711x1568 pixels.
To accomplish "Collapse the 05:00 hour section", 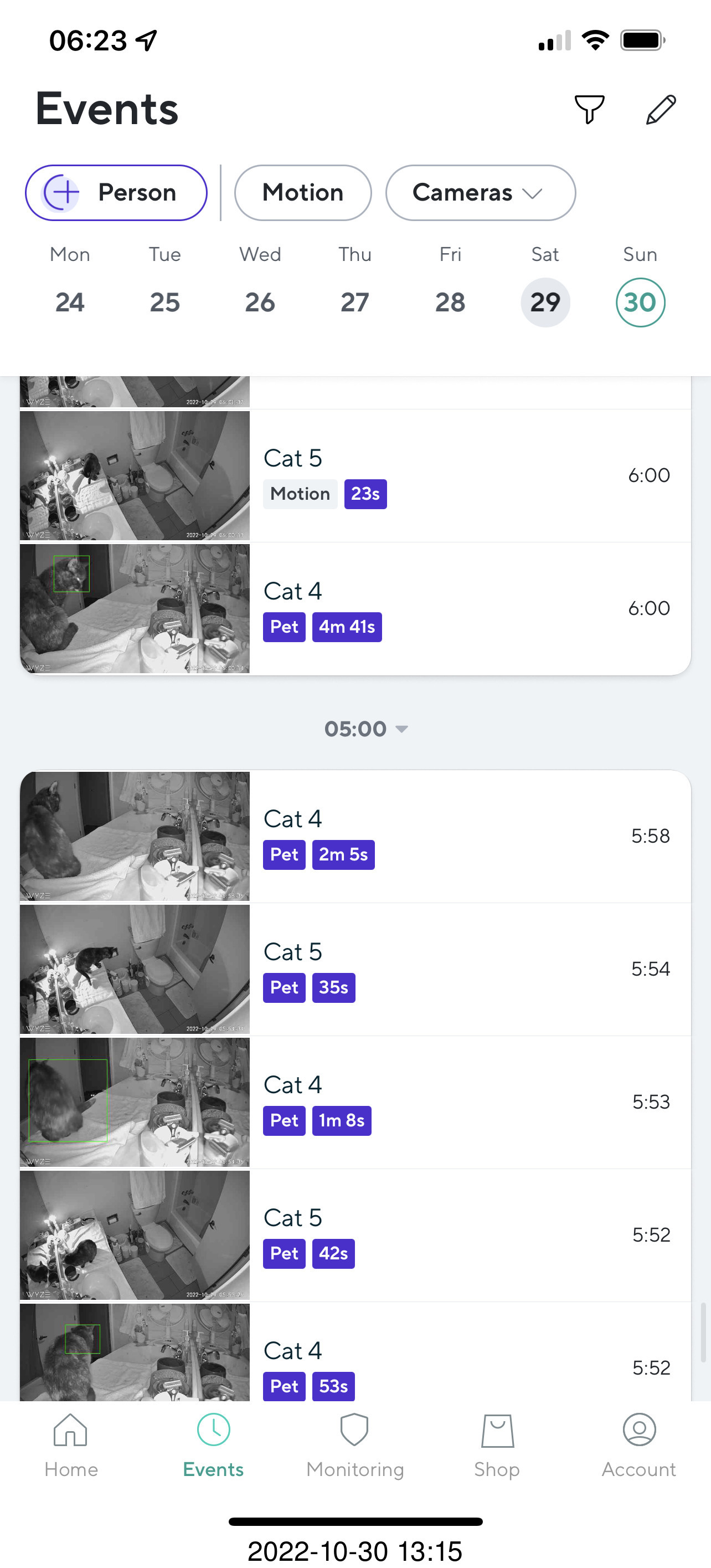I will pyautogui.click(x=365, y=729).
